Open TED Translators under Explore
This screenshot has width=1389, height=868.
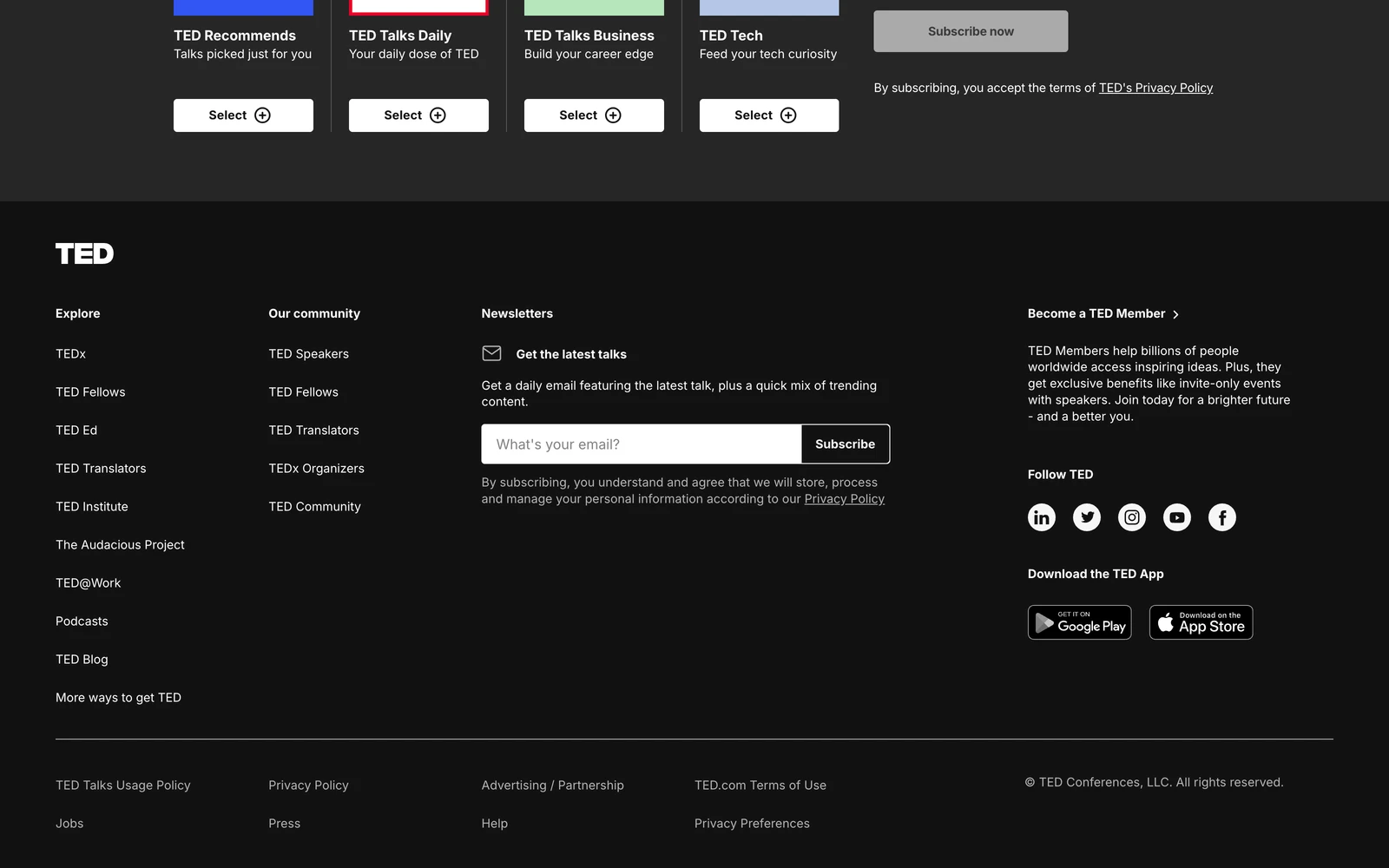pos(101,469)
